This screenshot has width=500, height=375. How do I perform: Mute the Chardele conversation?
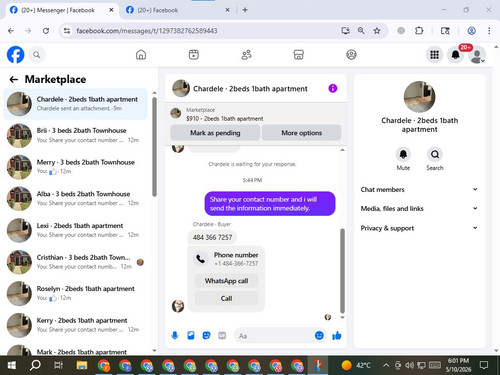(403, 154)
